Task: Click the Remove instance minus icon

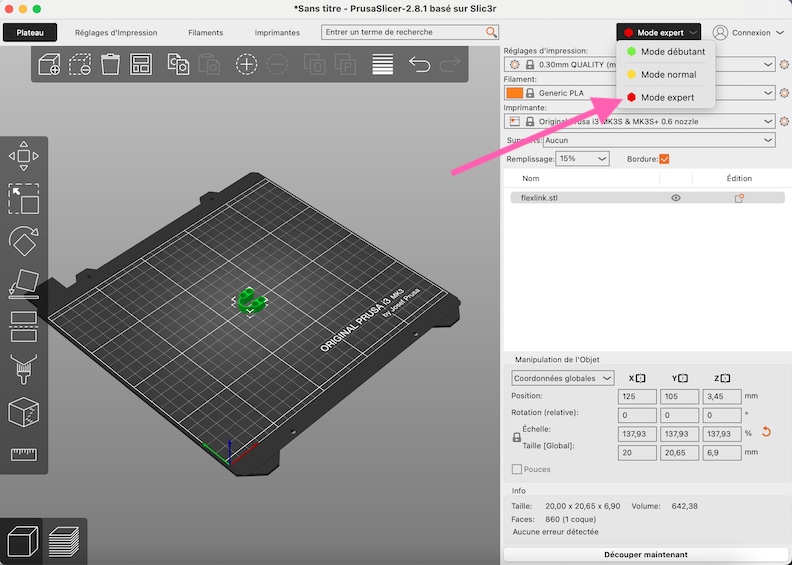Action: point(277,65)
